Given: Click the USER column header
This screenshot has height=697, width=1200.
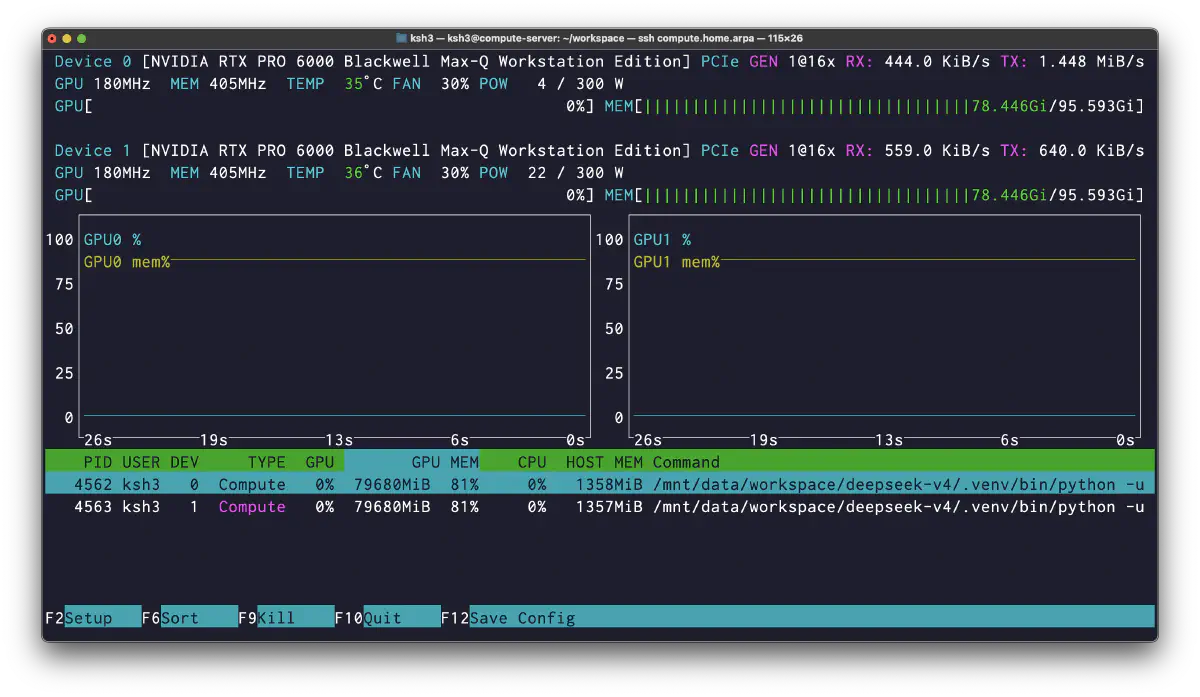Looking at the screenshot, I should [x=141, y=462].
